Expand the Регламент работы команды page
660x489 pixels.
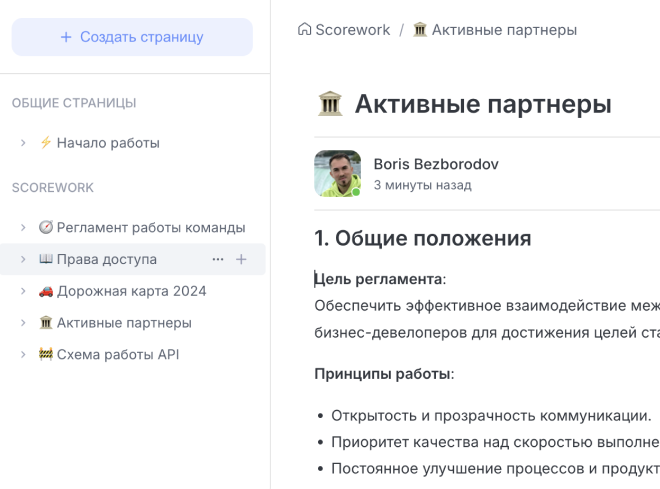point(23,228)
